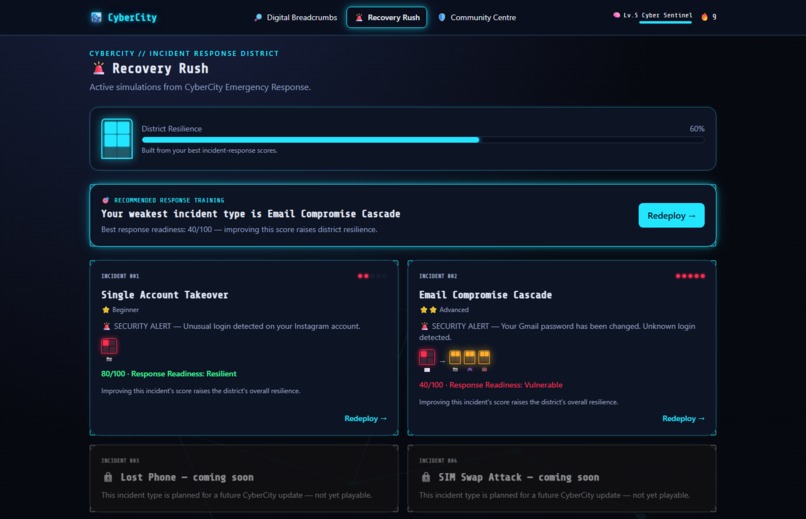Image resolution: width=806 pixels, height=519 pixels.
Task: Click the last yellow cascade account block
Action: click(484, 357)
